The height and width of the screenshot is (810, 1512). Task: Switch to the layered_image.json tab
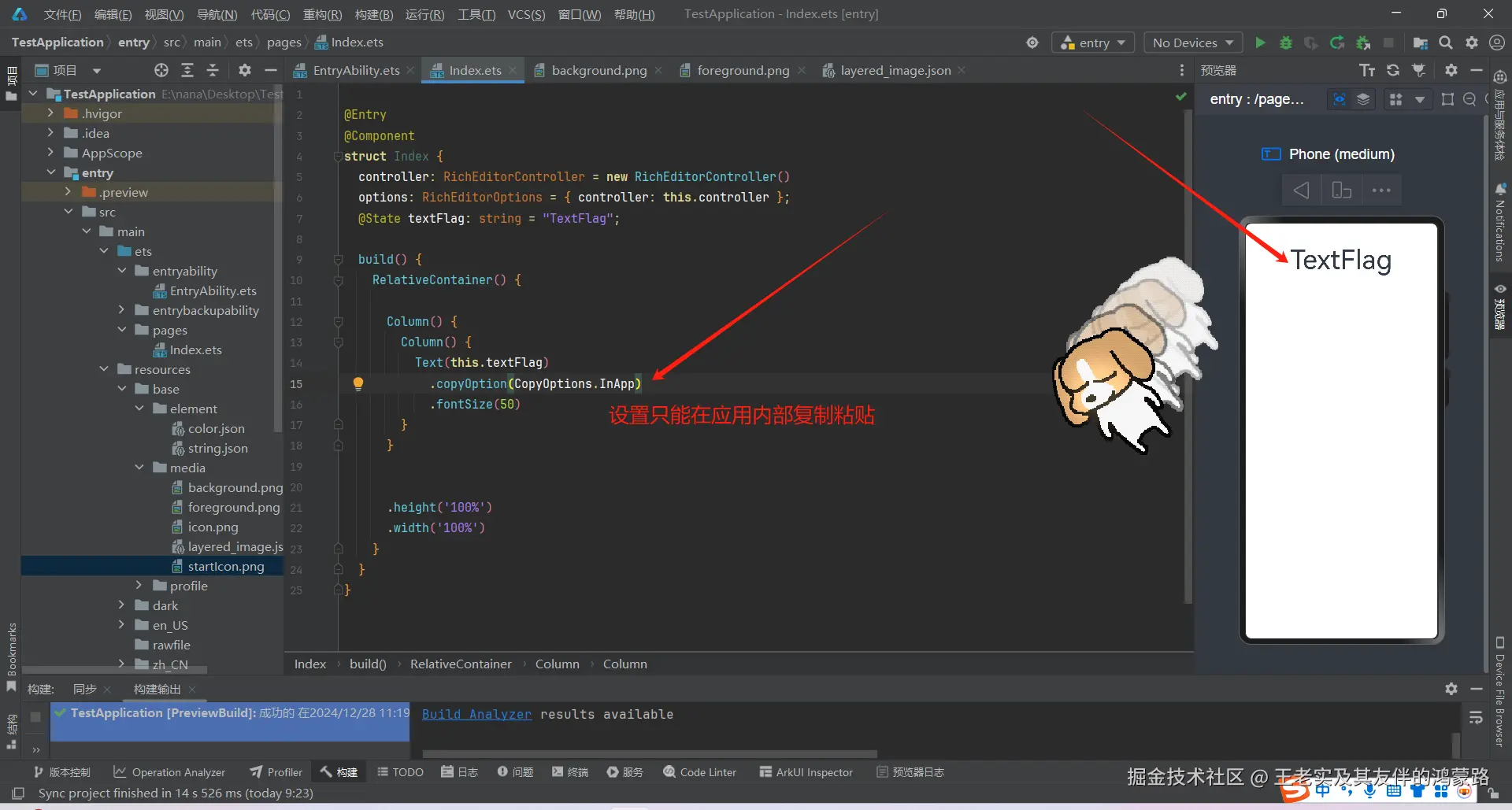895,70
